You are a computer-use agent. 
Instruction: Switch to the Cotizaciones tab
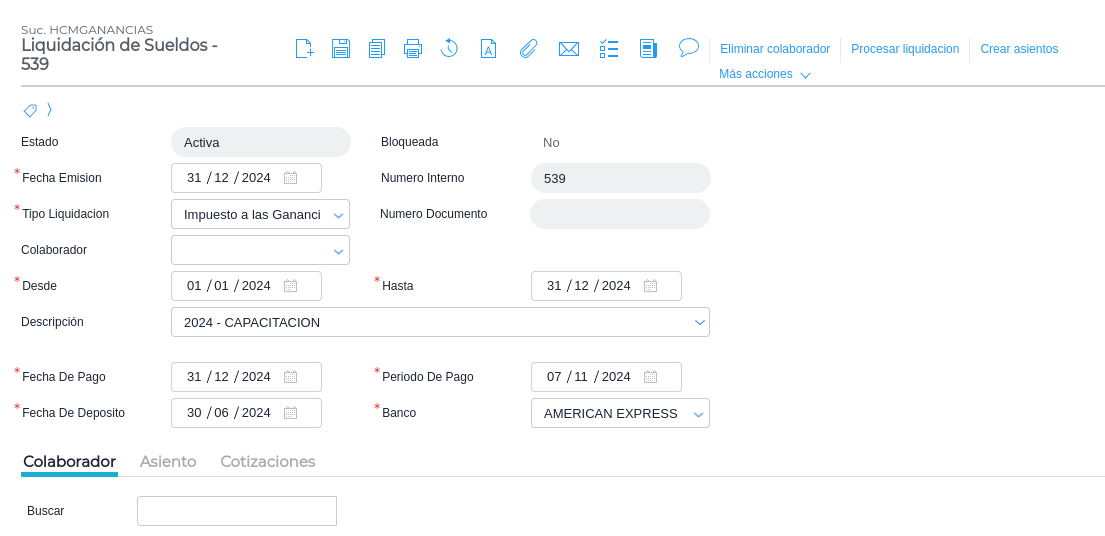[268, 461]
